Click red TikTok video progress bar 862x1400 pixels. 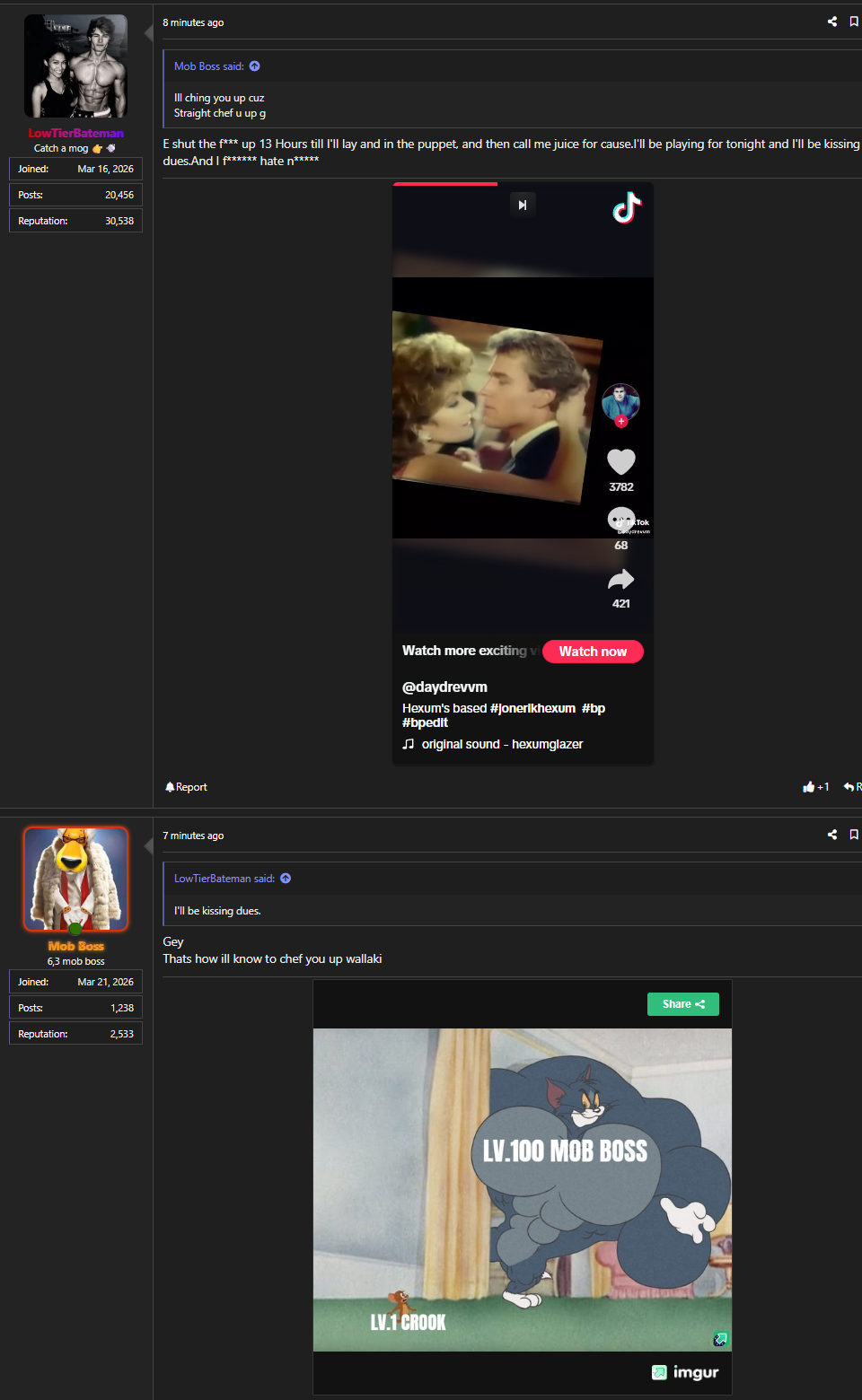pyautogui.click(x=445, y=184)
